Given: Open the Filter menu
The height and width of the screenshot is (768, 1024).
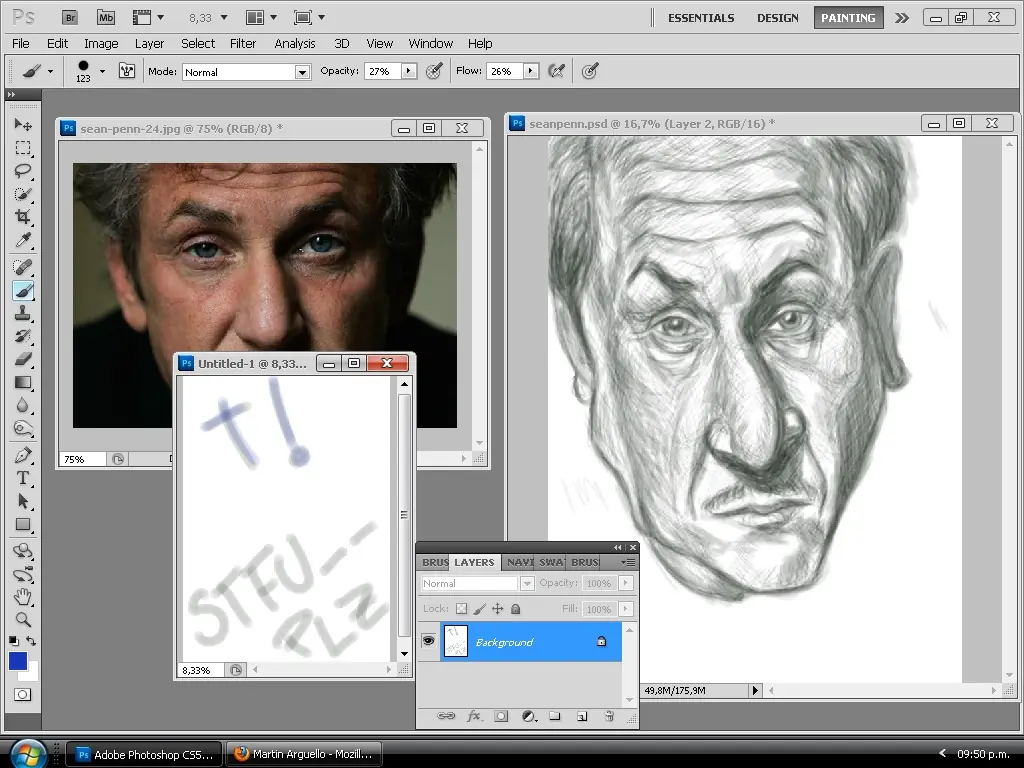Looking at the screenshot, I should (x=243, y=43).
